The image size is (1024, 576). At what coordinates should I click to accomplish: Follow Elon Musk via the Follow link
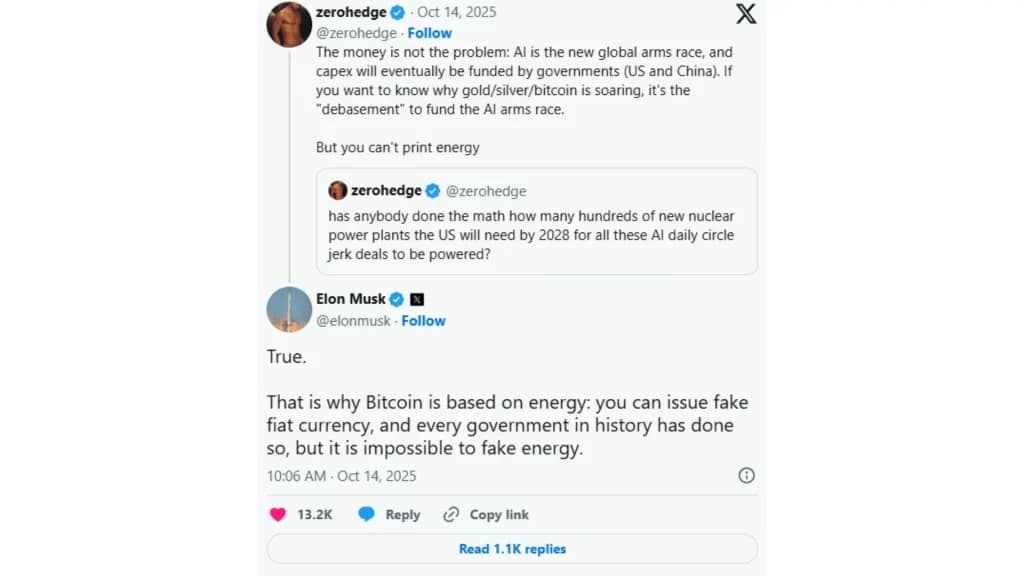click(x=423, y=321)
